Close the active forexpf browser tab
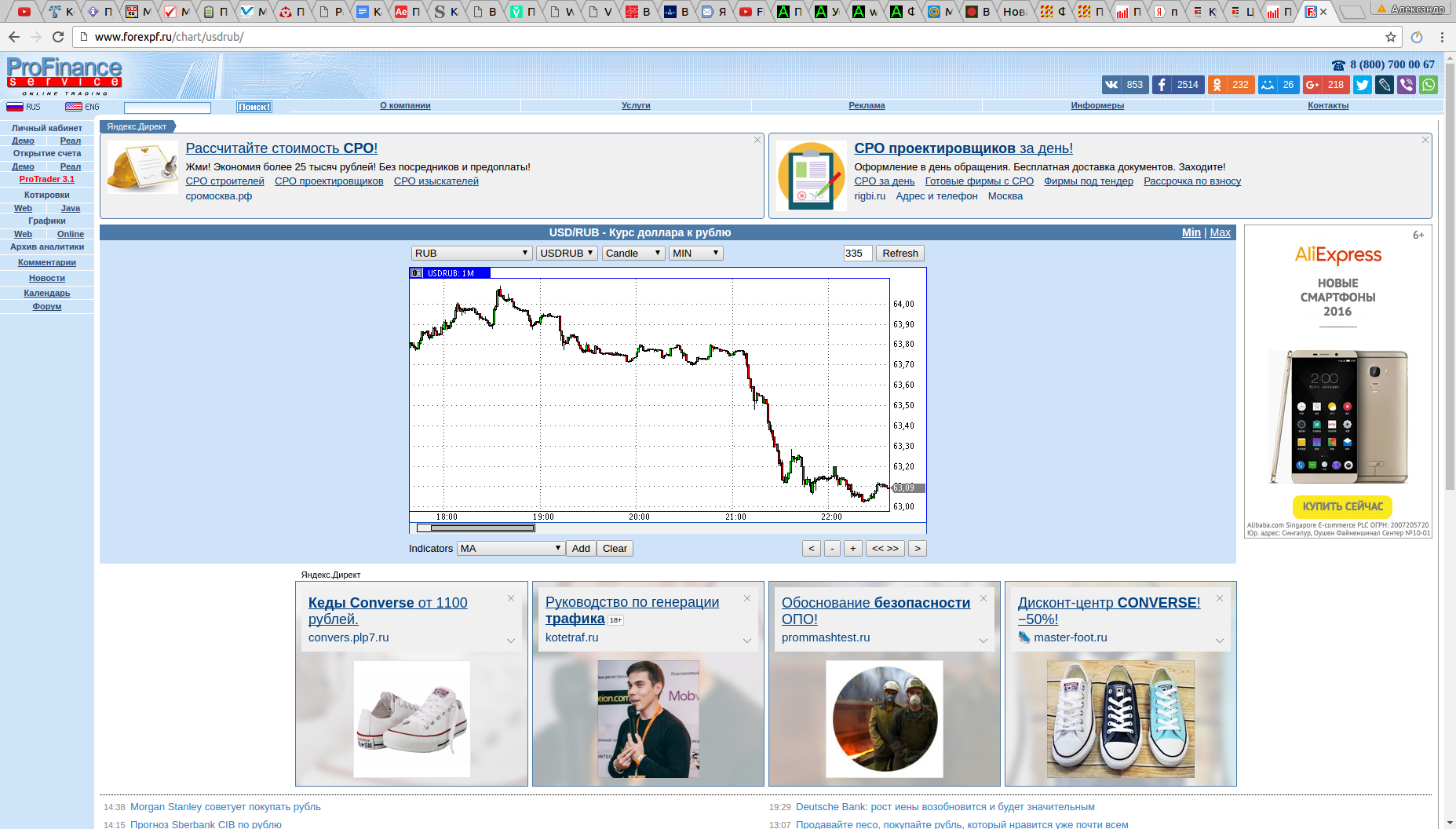Screen dimensions: 1456x829 pos(1324,12)
